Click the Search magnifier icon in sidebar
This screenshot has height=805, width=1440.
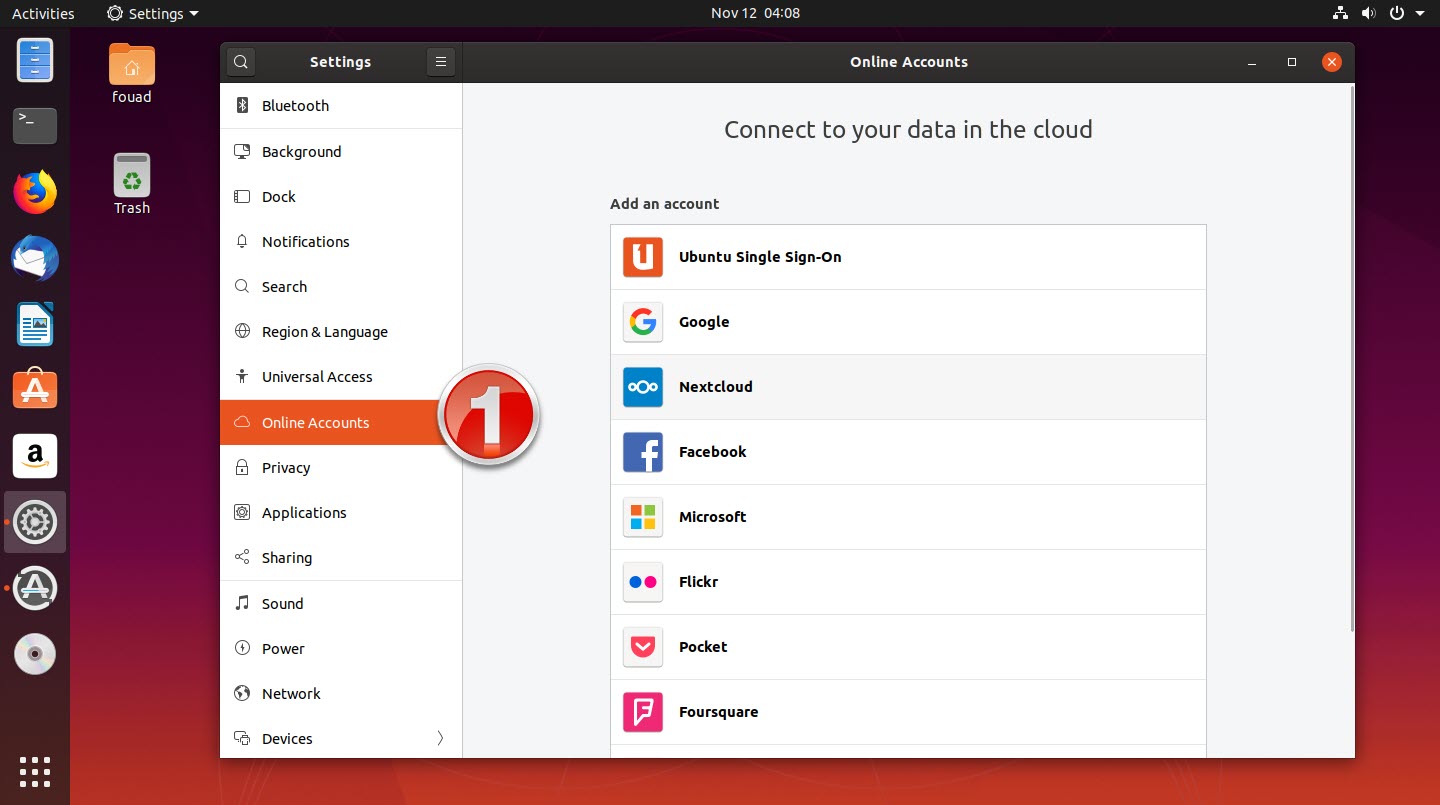241,287
